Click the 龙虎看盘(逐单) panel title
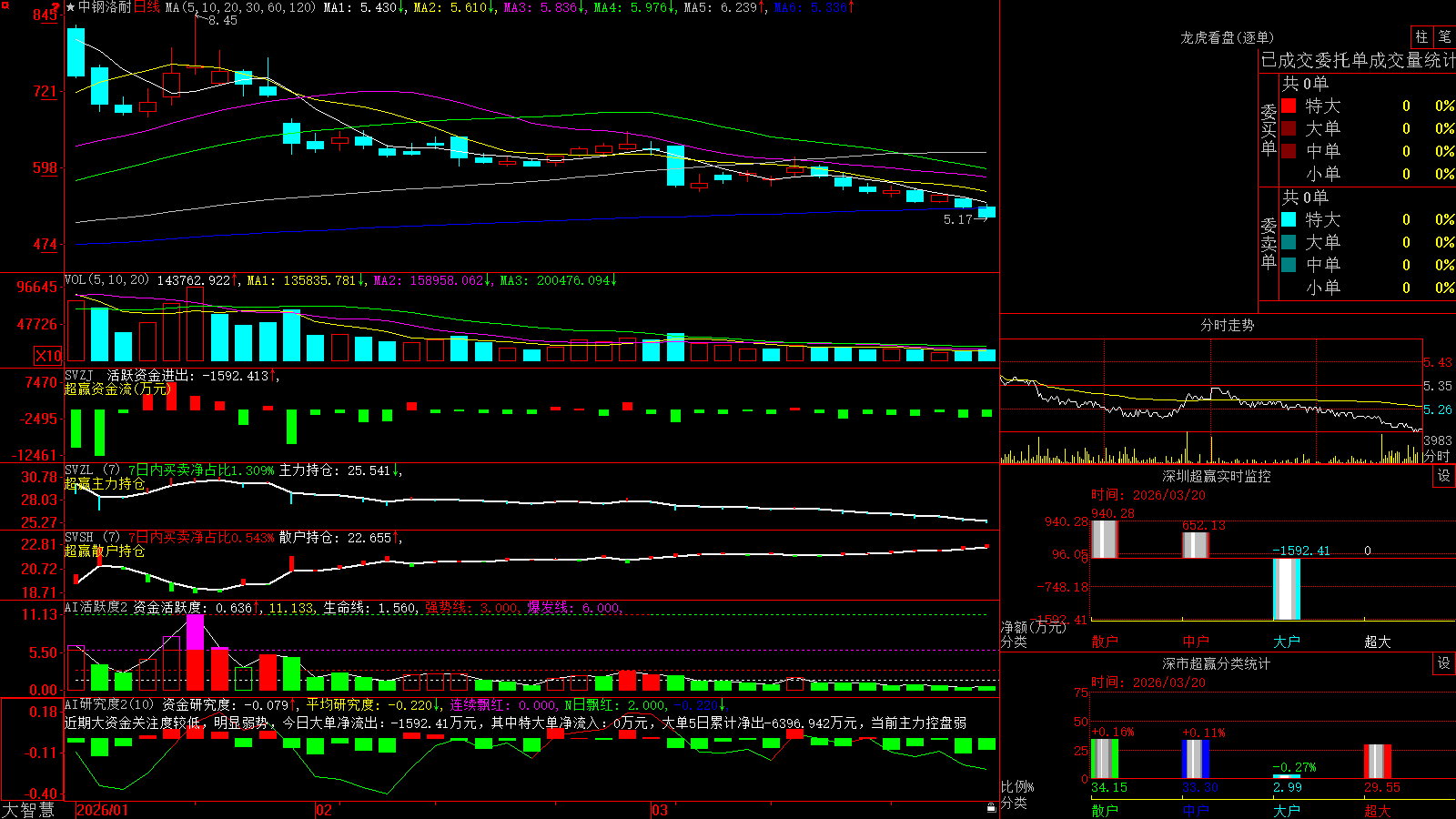 click(1227, 37)
